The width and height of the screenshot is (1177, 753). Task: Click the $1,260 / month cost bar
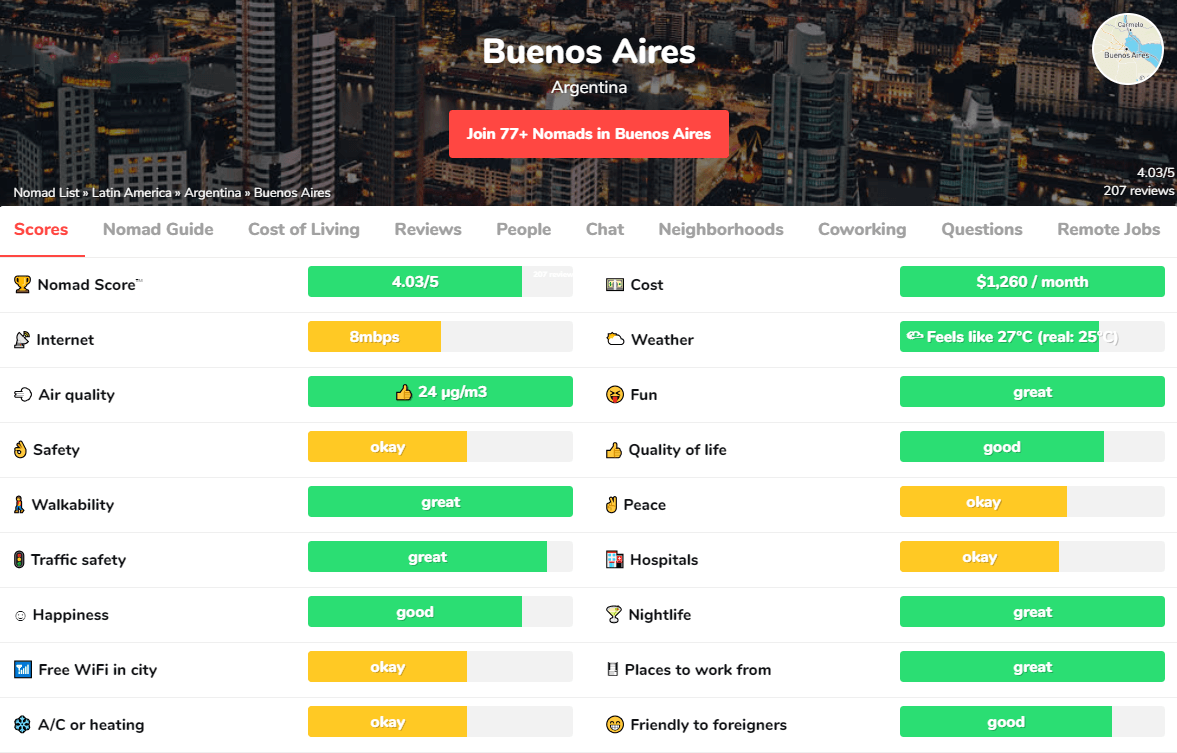pos(1032,282)
